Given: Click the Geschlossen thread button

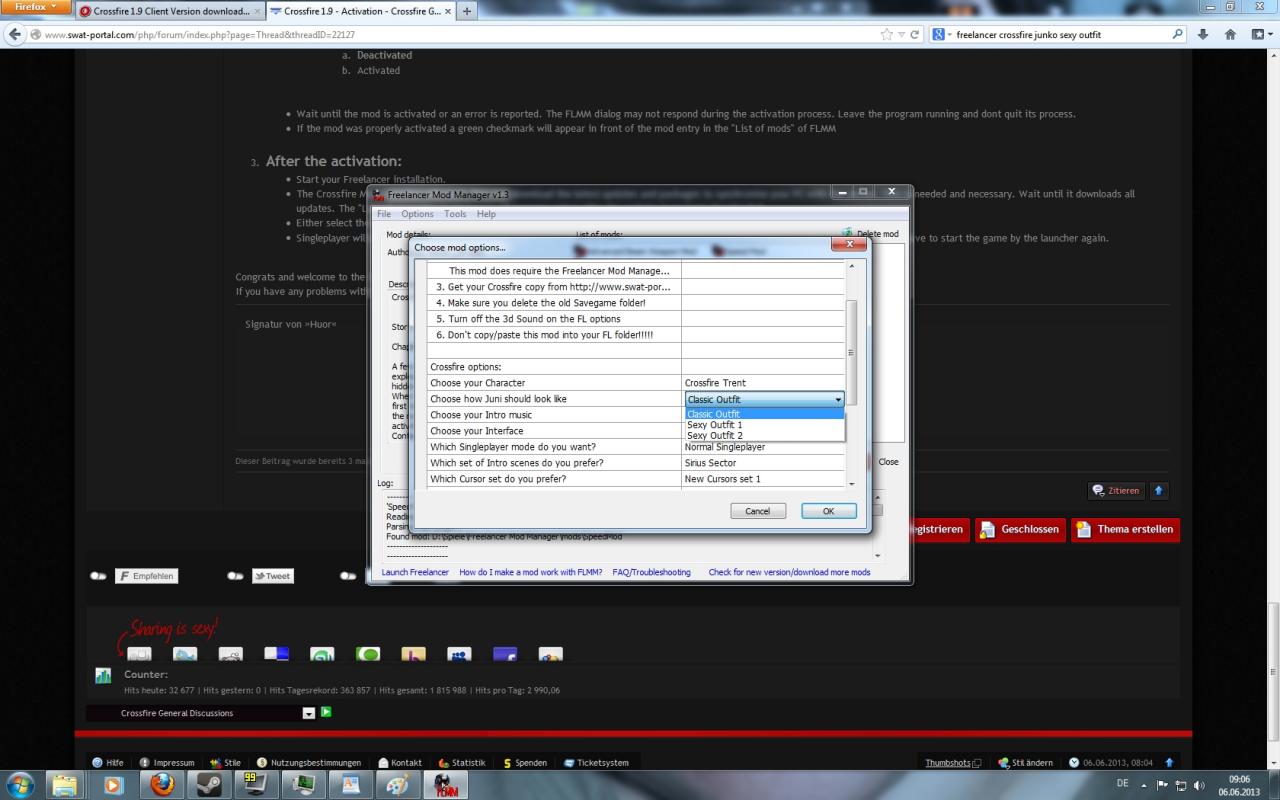Looking at the screenshot, I should point(1018,530).
